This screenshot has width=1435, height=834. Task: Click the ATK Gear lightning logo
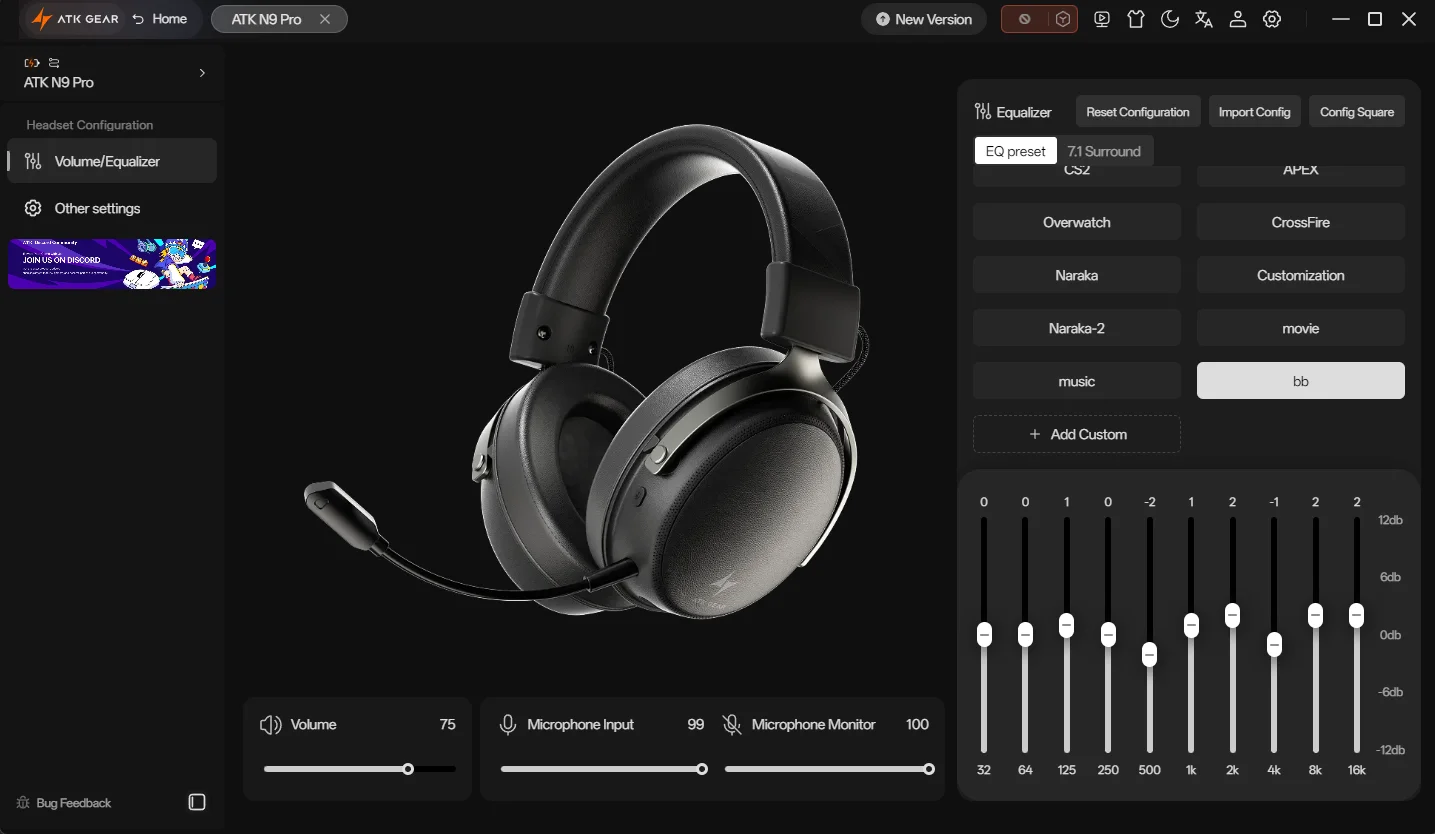(x=41, y=19)
